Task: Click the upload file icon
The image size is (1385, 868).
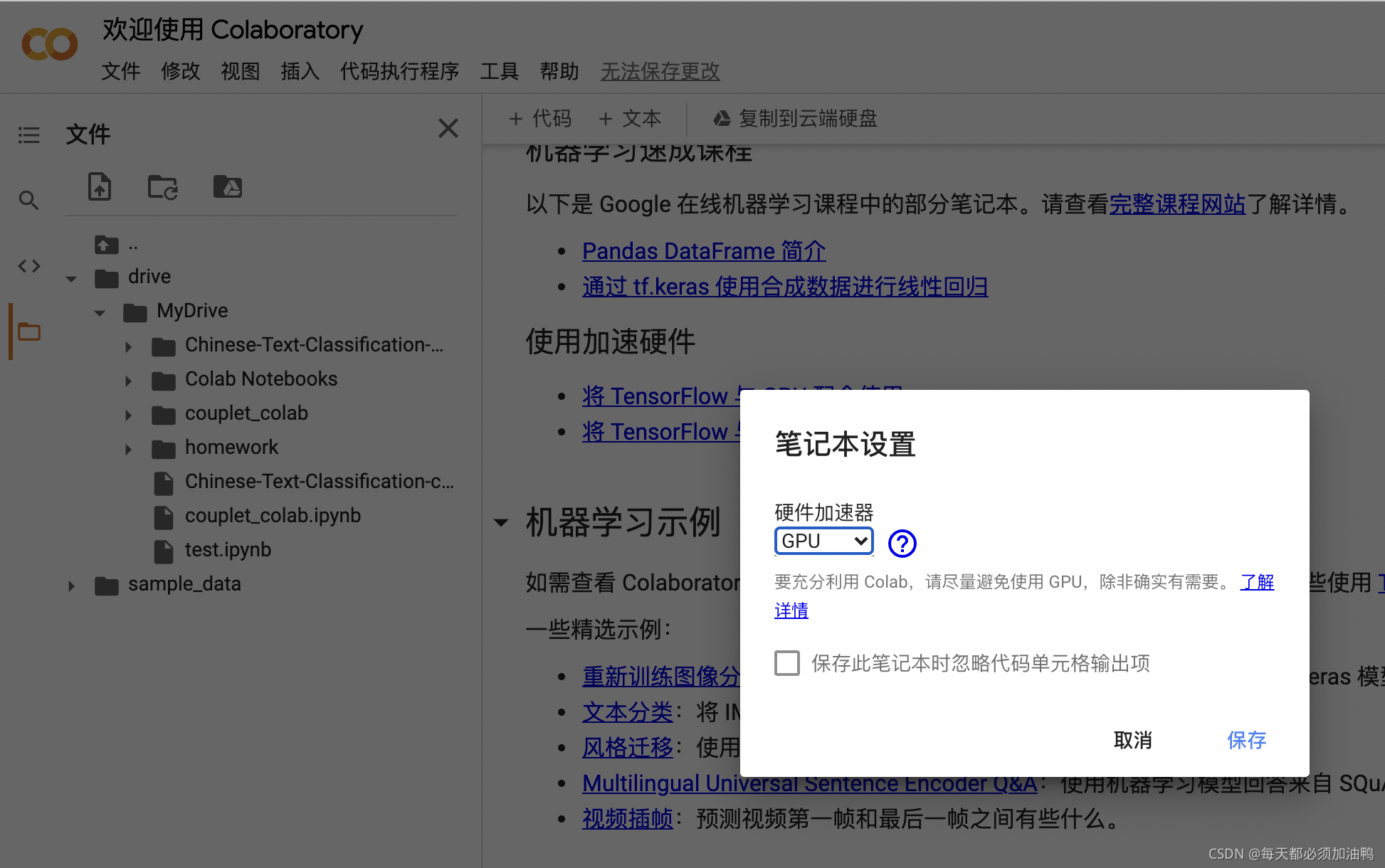Action: 100,186
